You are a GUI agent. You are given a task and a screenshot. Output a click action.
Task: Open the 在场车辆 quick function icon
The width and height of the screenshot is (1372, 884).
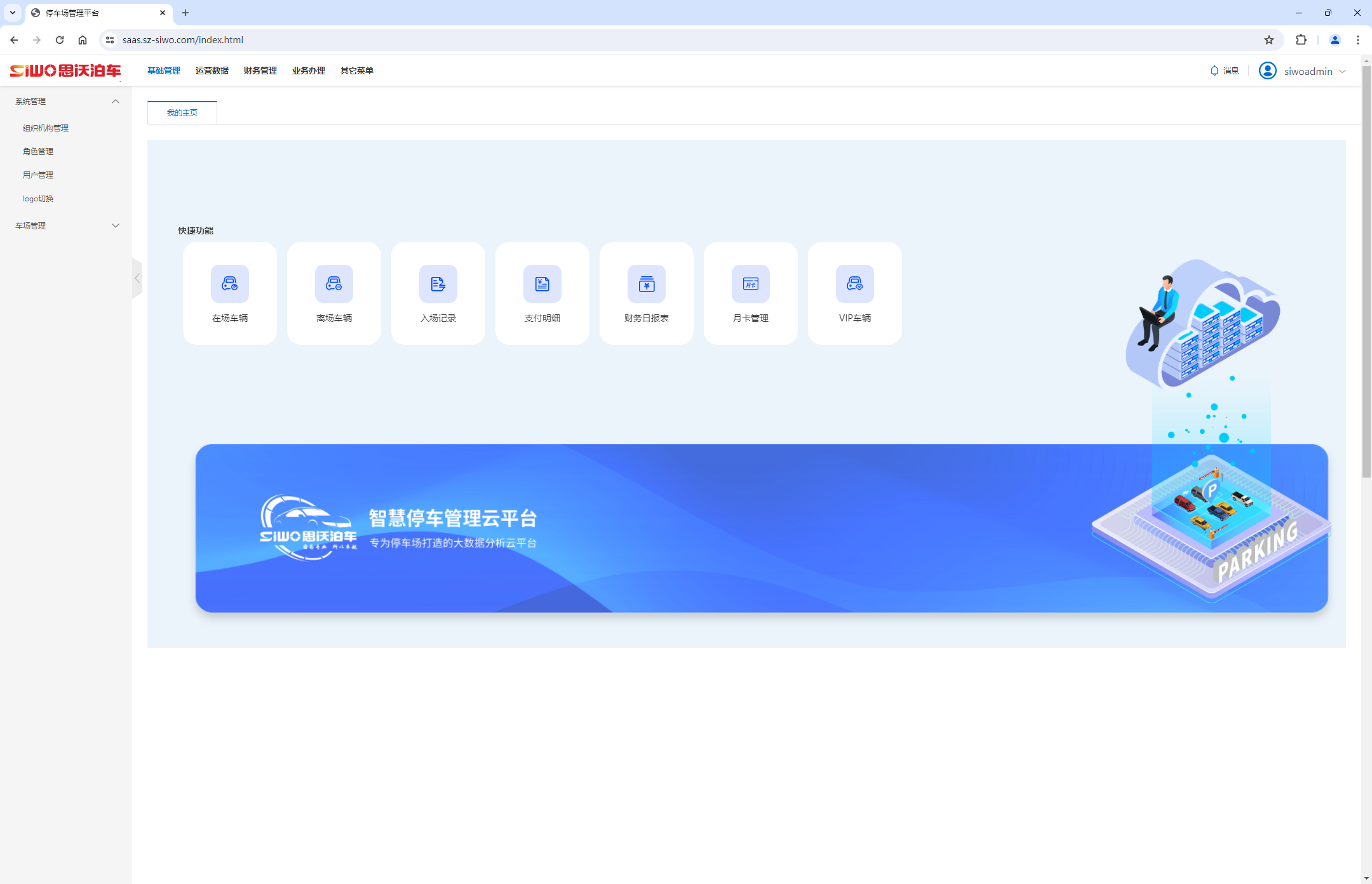(229, 284)
